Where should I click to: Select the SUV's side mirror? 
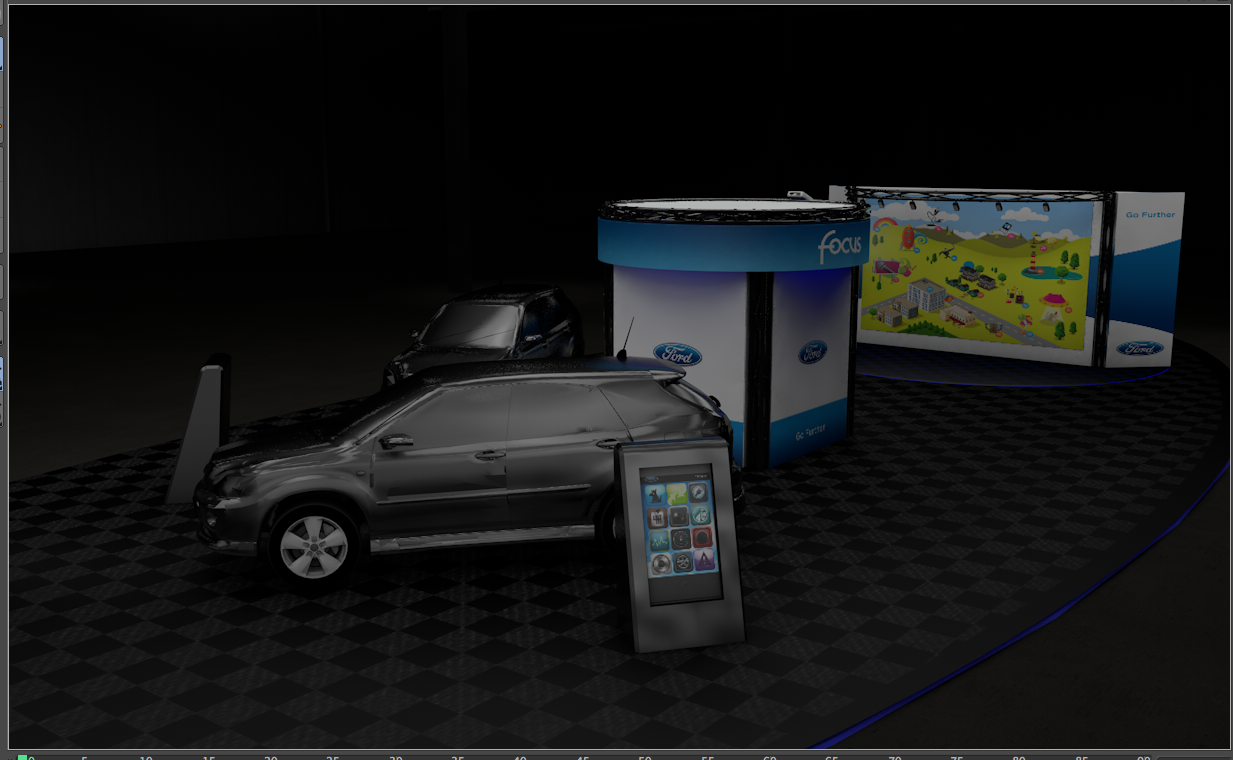(x=396, y=441)
